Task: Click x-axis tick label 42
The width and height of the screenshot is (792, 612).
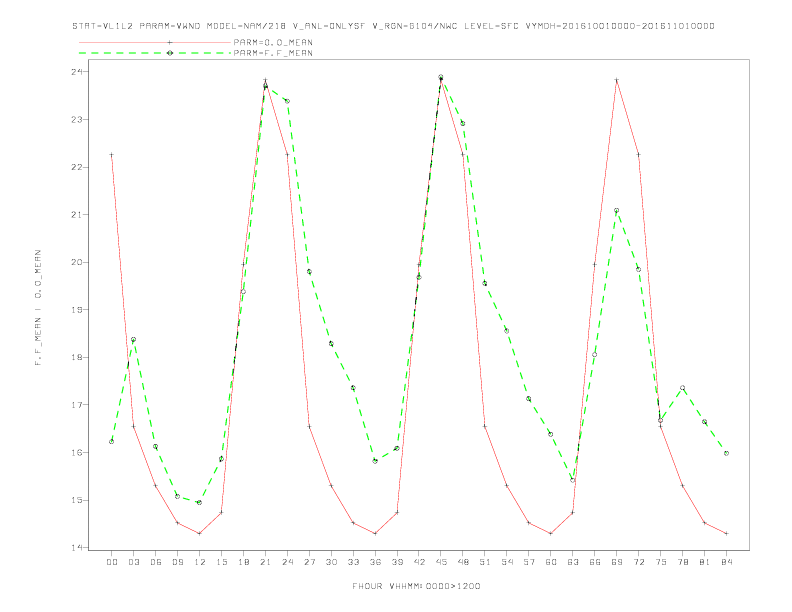Action: point(419,562)
